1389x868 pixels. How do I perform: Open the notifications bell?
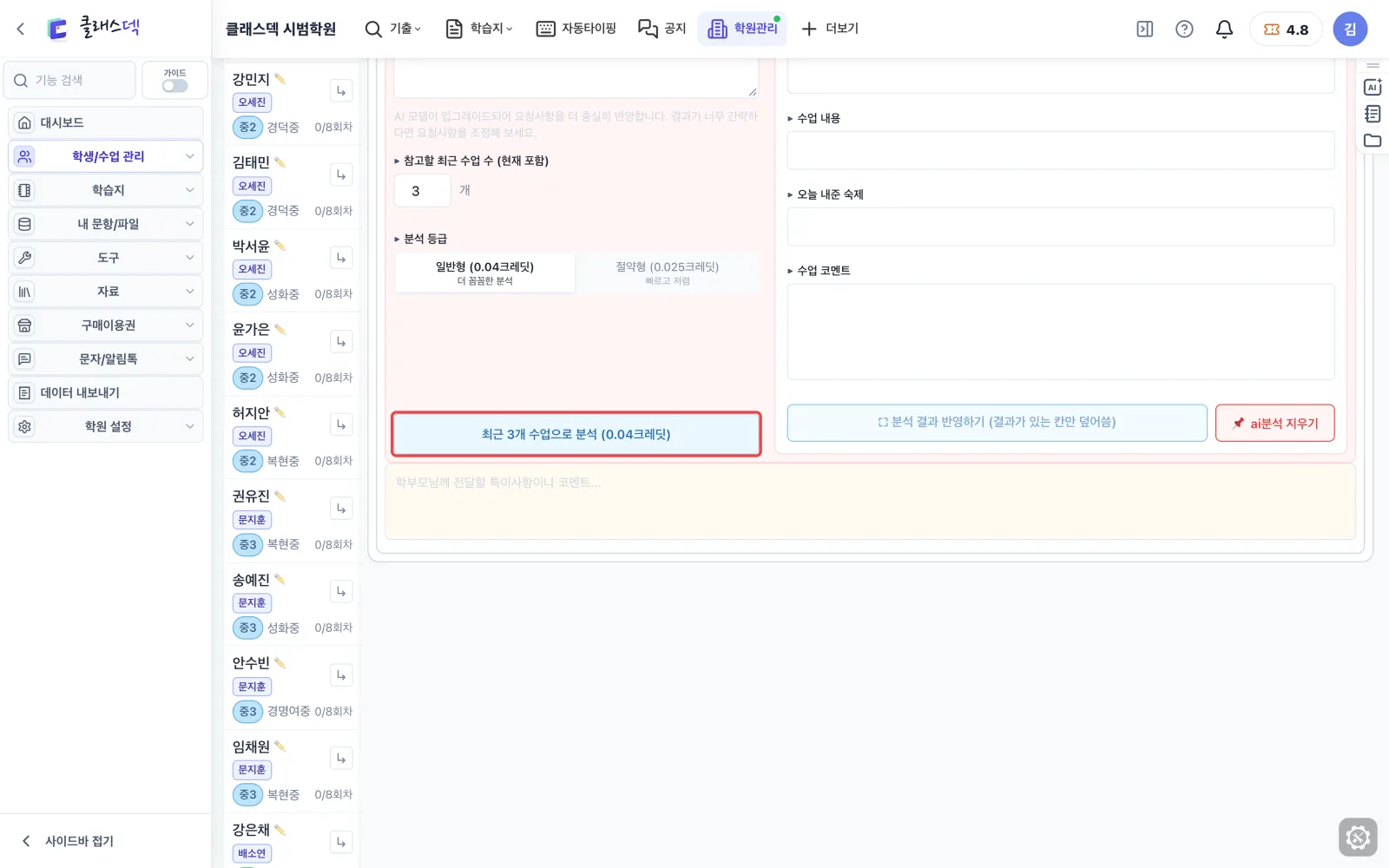1224,29
